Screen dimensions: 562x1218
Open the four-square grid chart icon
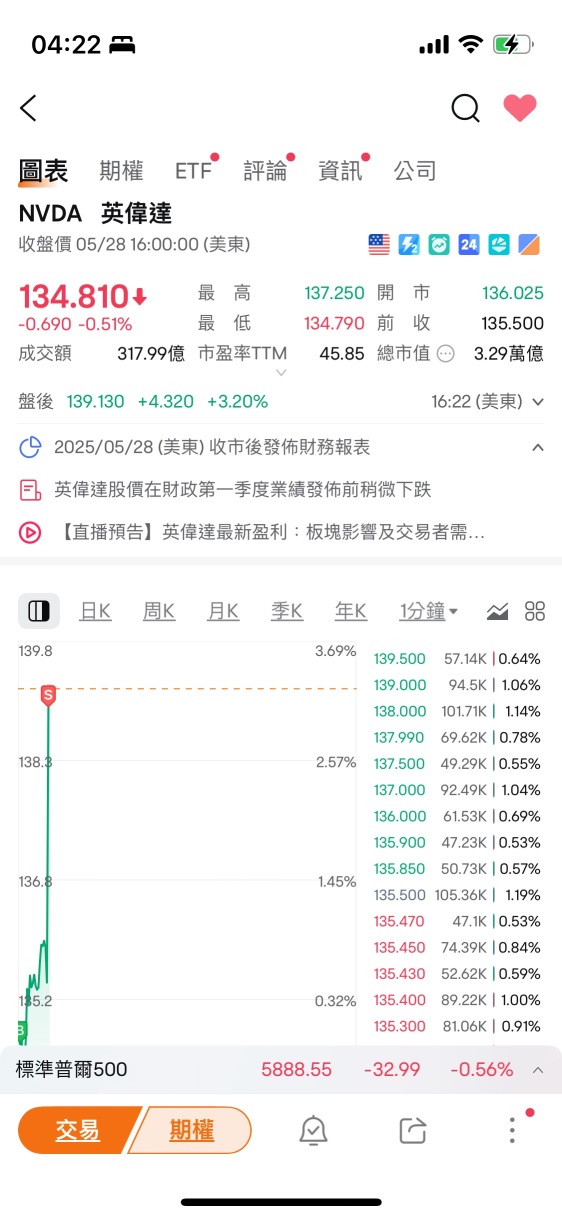tap(535, 611)
